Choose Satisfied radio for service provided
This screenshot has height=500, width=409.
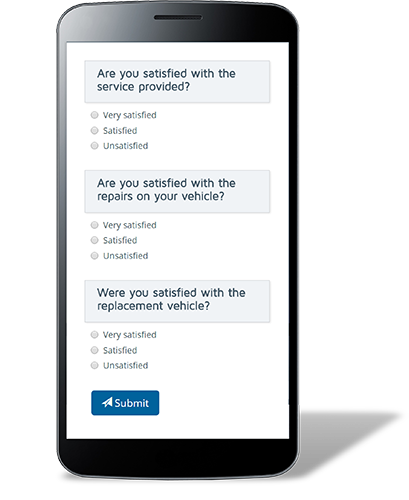point(95,130)
